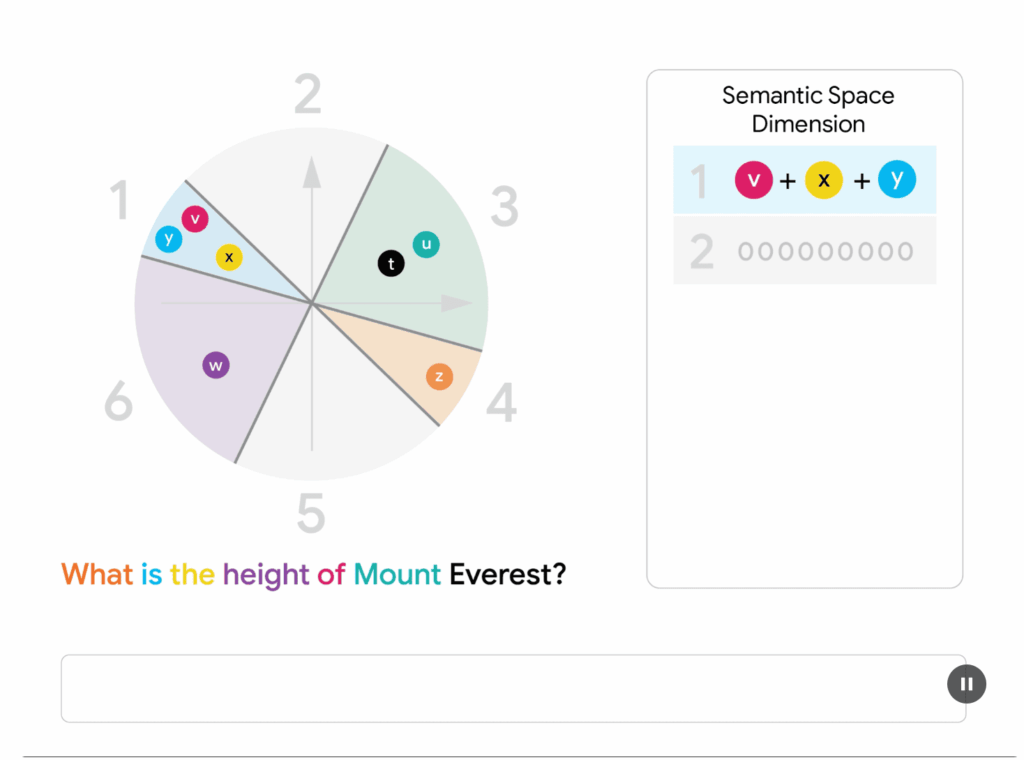Click the red 'v' circle in dimension panel
Viewport: 1024px width, 760px height.
(754, 180)
